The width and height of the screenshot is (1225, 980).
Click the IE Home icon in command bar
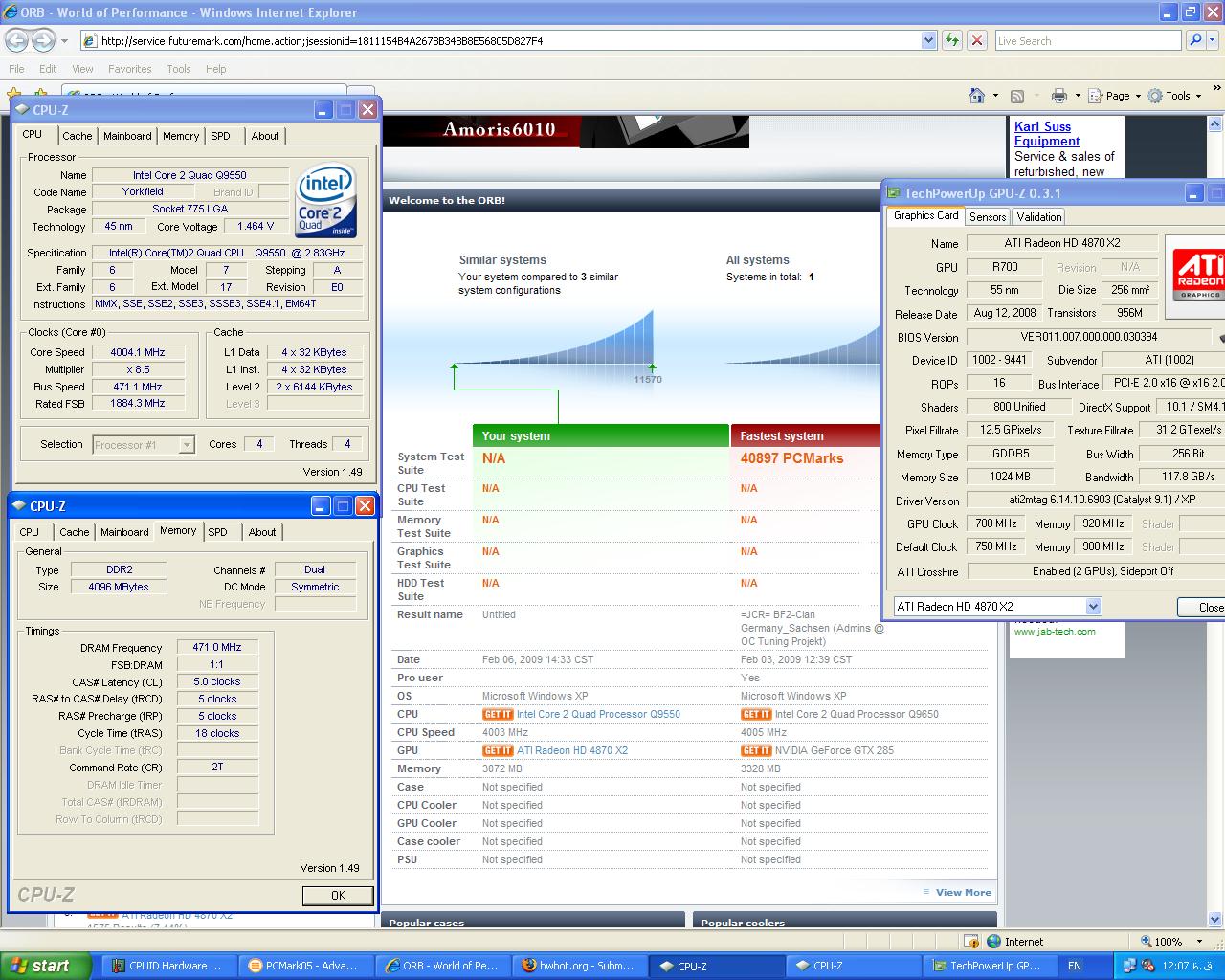977,96
